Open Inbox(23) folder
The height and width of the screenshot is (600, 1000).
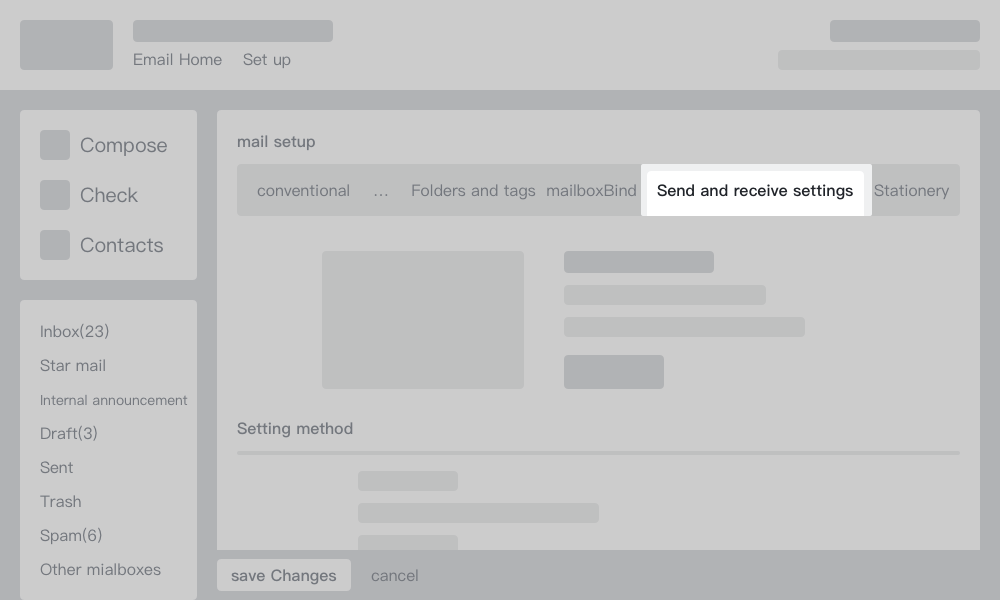coord(75,332)
